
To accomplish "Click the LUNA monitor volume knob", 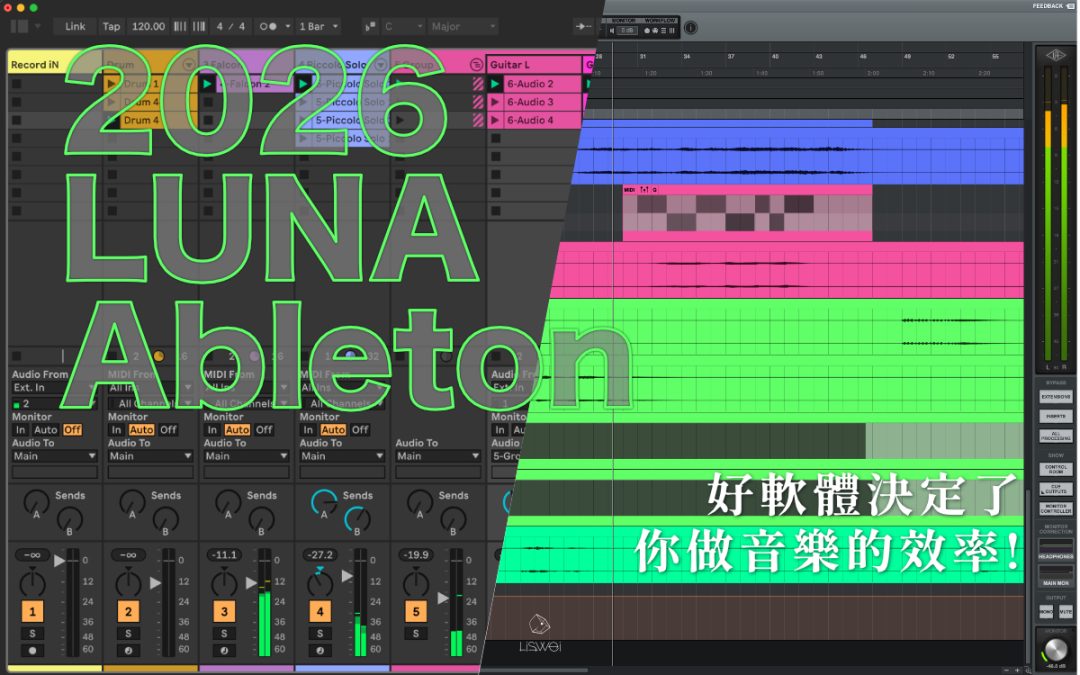I will coord(1055,650).
